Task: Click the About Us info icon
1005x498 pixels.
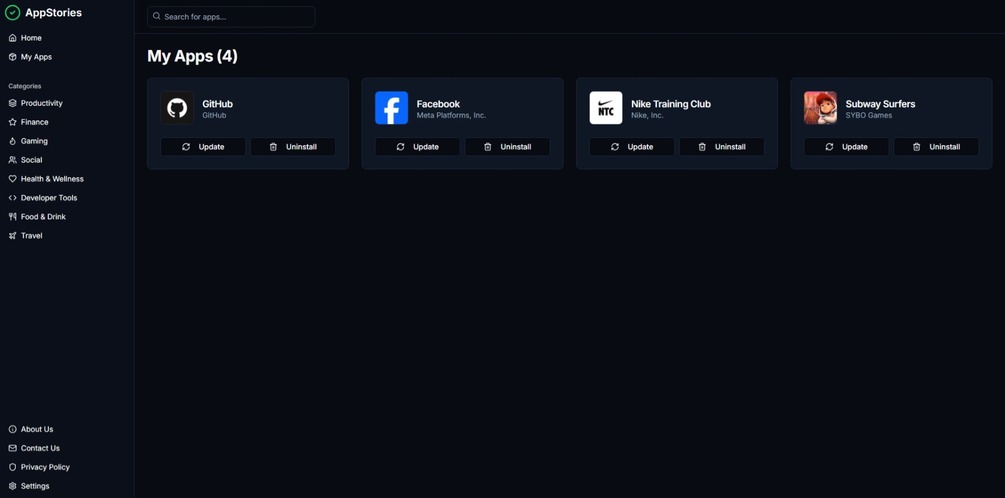Action: click(12, 429)
